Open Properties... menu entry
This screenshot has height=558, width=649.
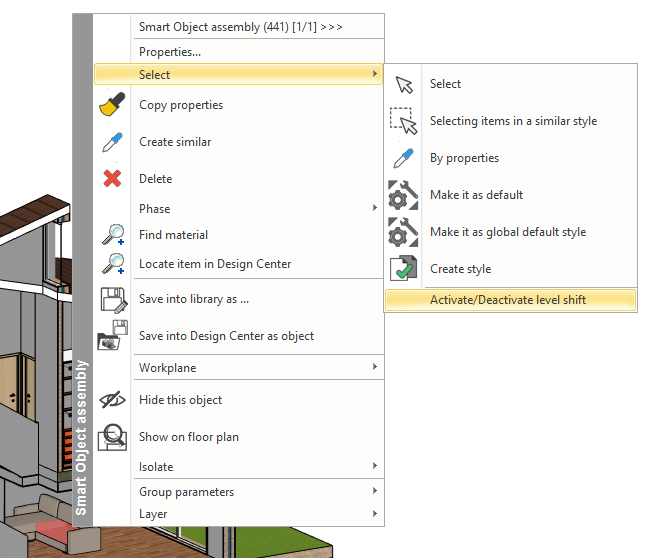tap(170, 52)
